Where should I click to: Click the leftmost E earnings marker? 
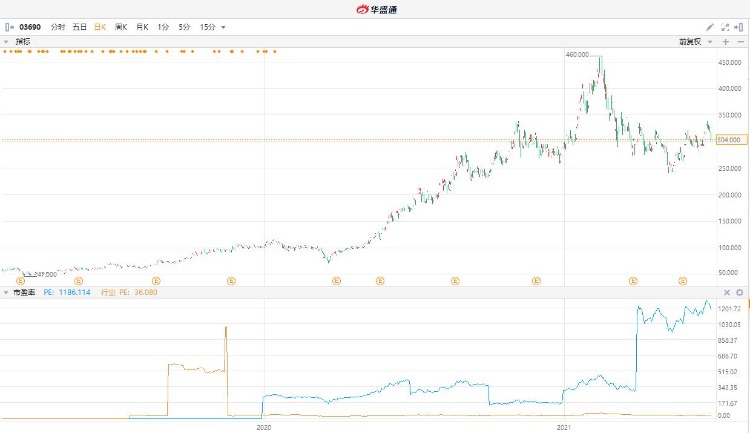point(20,281)
